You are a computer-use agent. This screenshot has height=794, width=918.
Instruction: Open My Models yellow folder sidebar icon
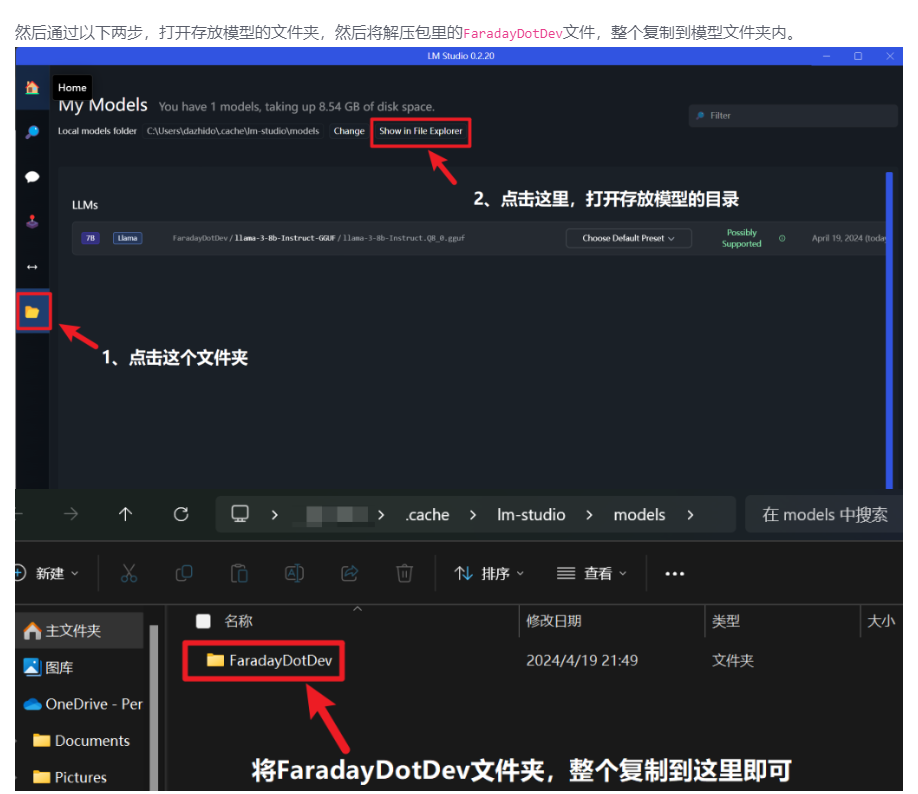32,312
